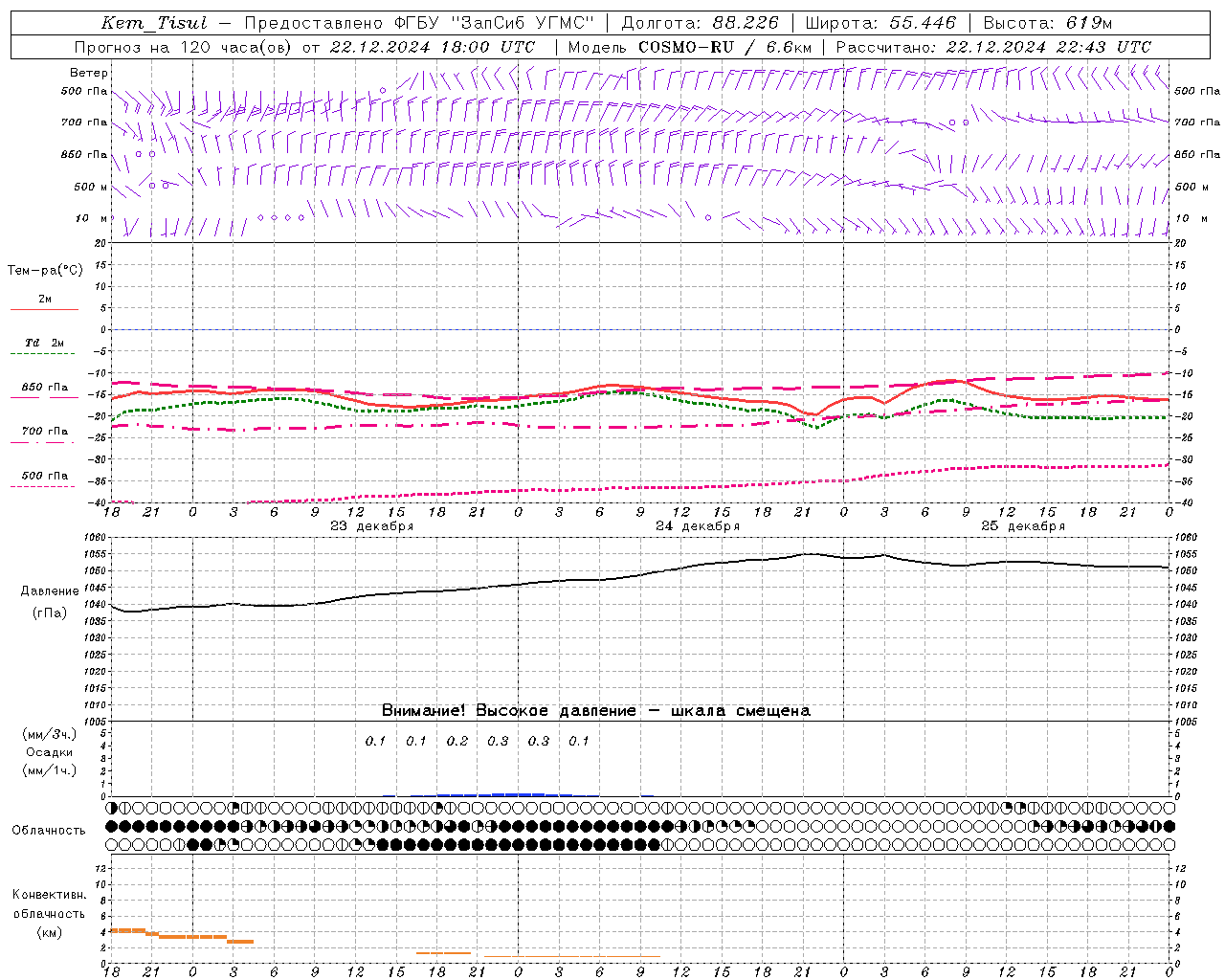This screenshot has height=980, width=1225.
Task: Click the green dotted dew point curve
Action: 639,391
